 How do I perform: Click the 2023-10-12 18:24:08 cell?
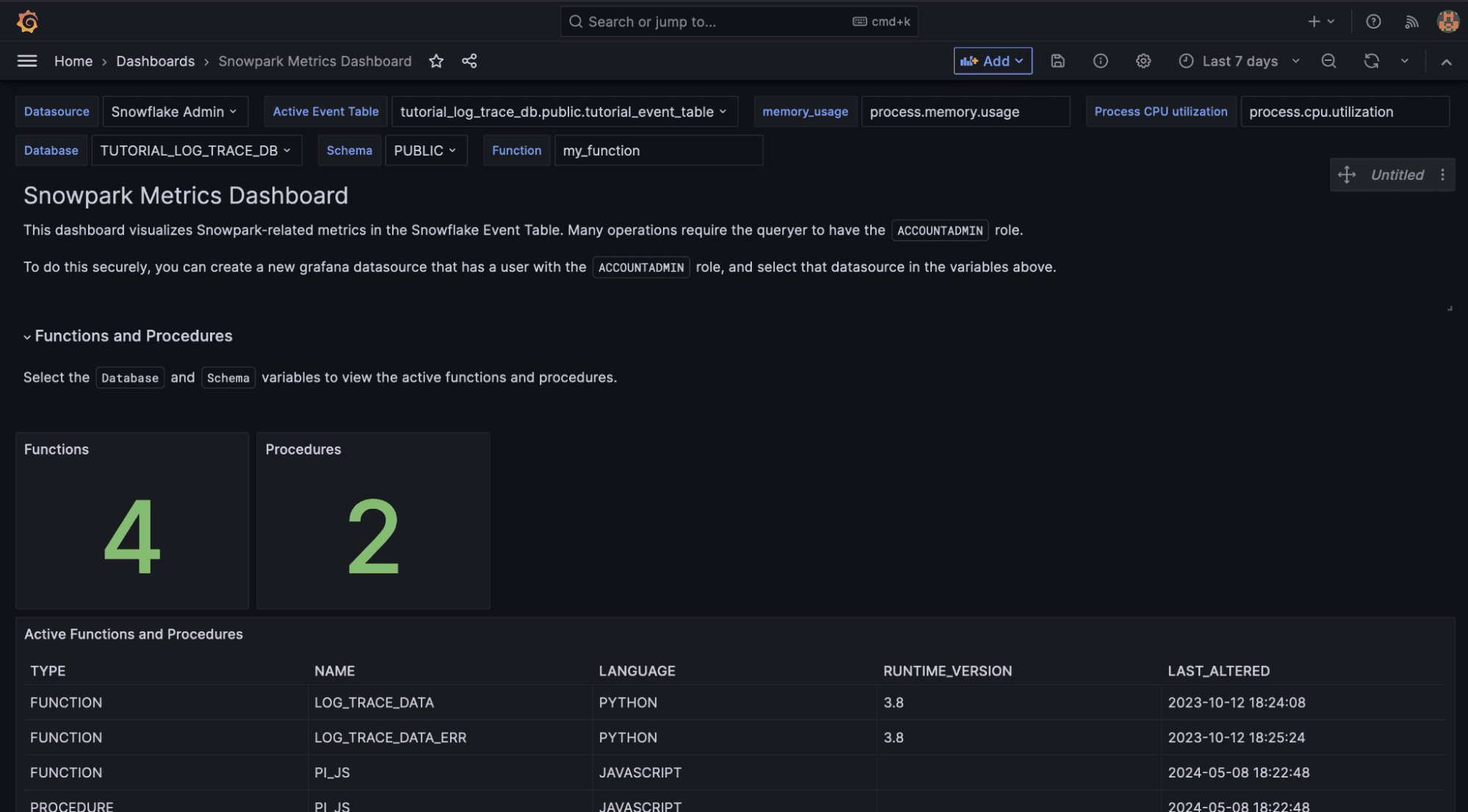point(1304,703)
